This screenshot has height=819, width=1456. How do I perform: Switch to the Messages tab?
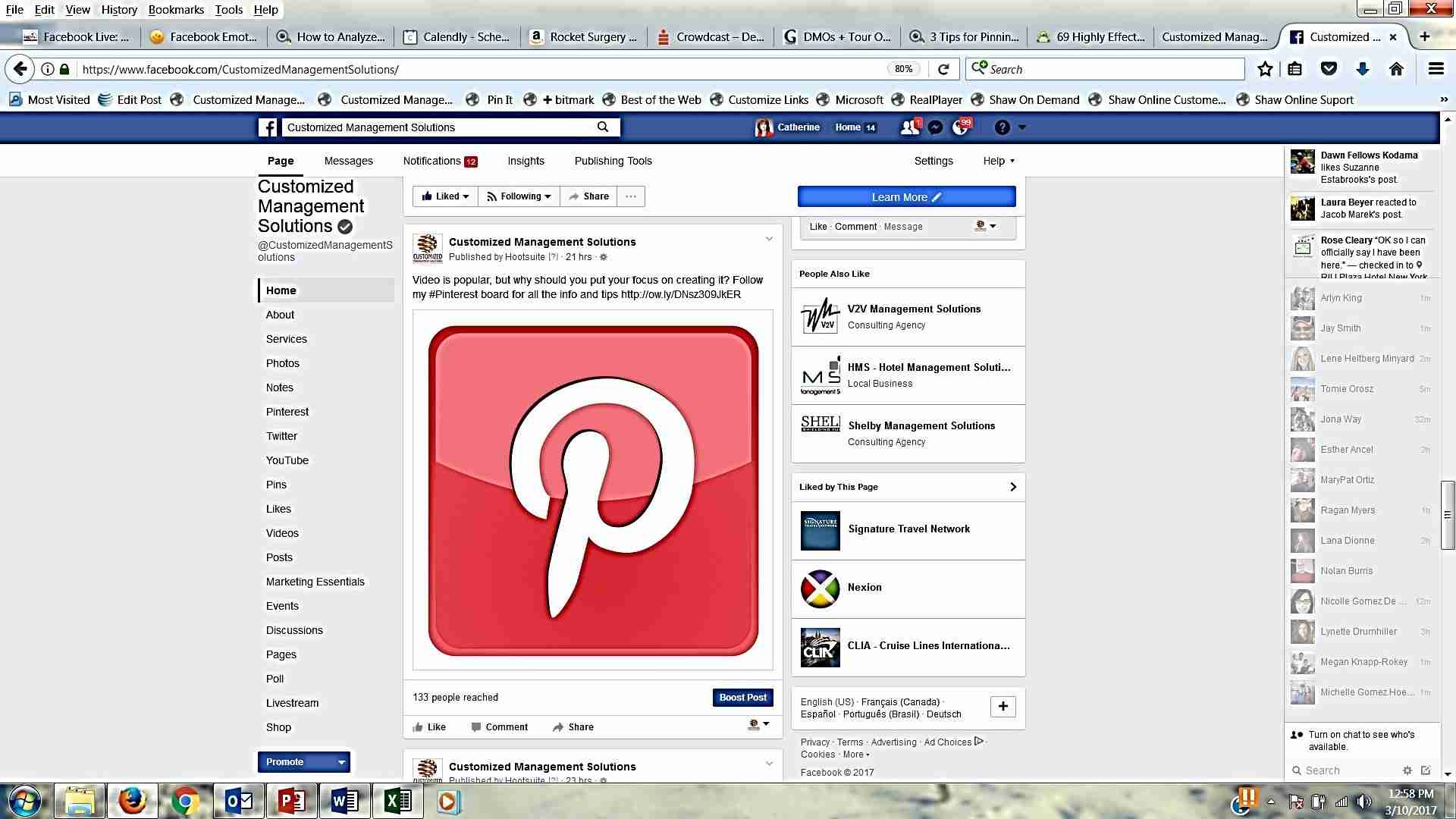click(x=348, y=161)
